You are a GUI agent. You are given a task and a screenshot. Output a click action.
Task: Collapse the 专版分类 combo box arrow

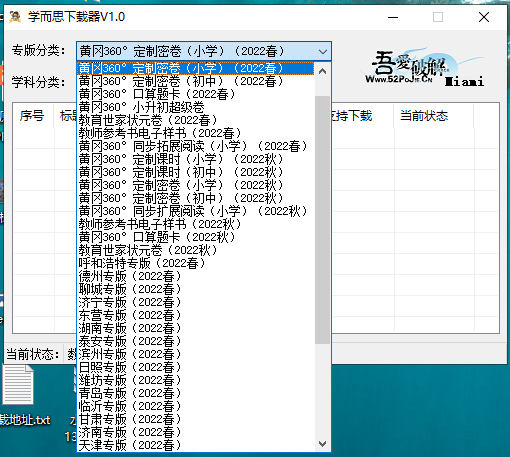(322, 52)
